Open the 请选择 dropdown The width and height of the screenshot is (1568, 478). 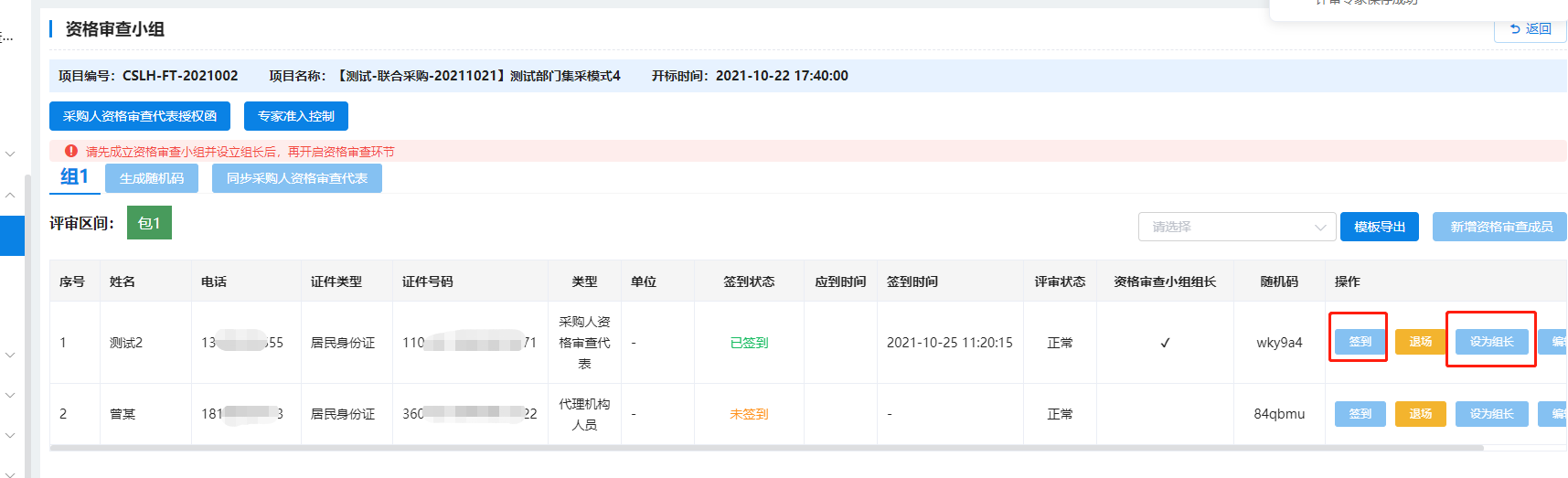click(1236, 227)
